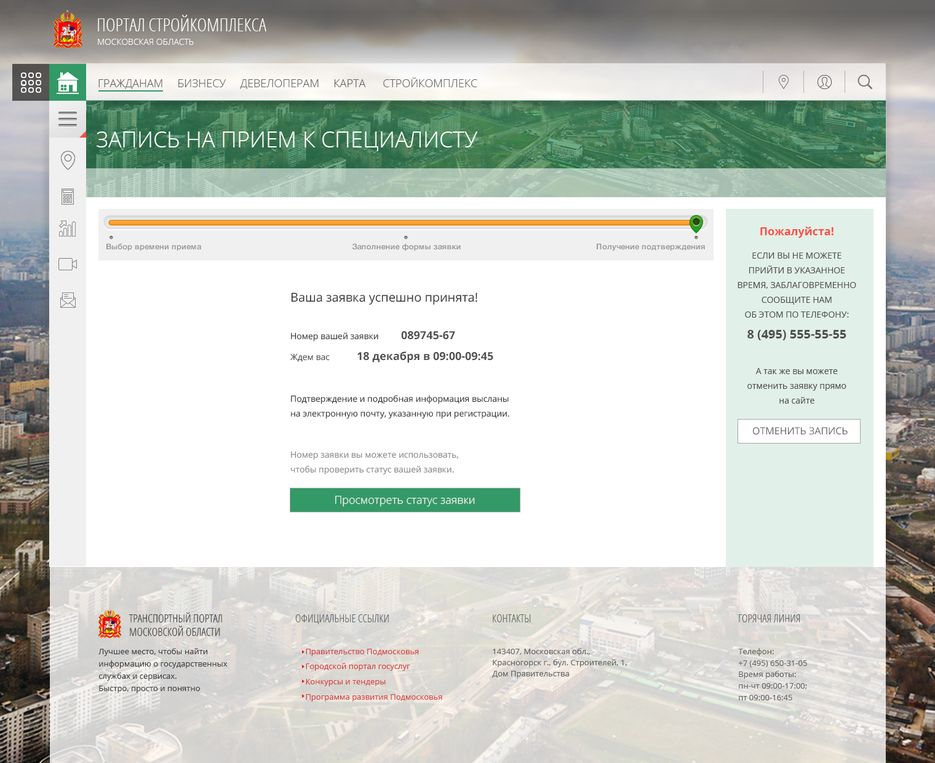Viewport: 935px width, 763px height.
Task: Click ГОРЯЧАЯ ЛИНИЯ footer heading
Action: point(769,619)
